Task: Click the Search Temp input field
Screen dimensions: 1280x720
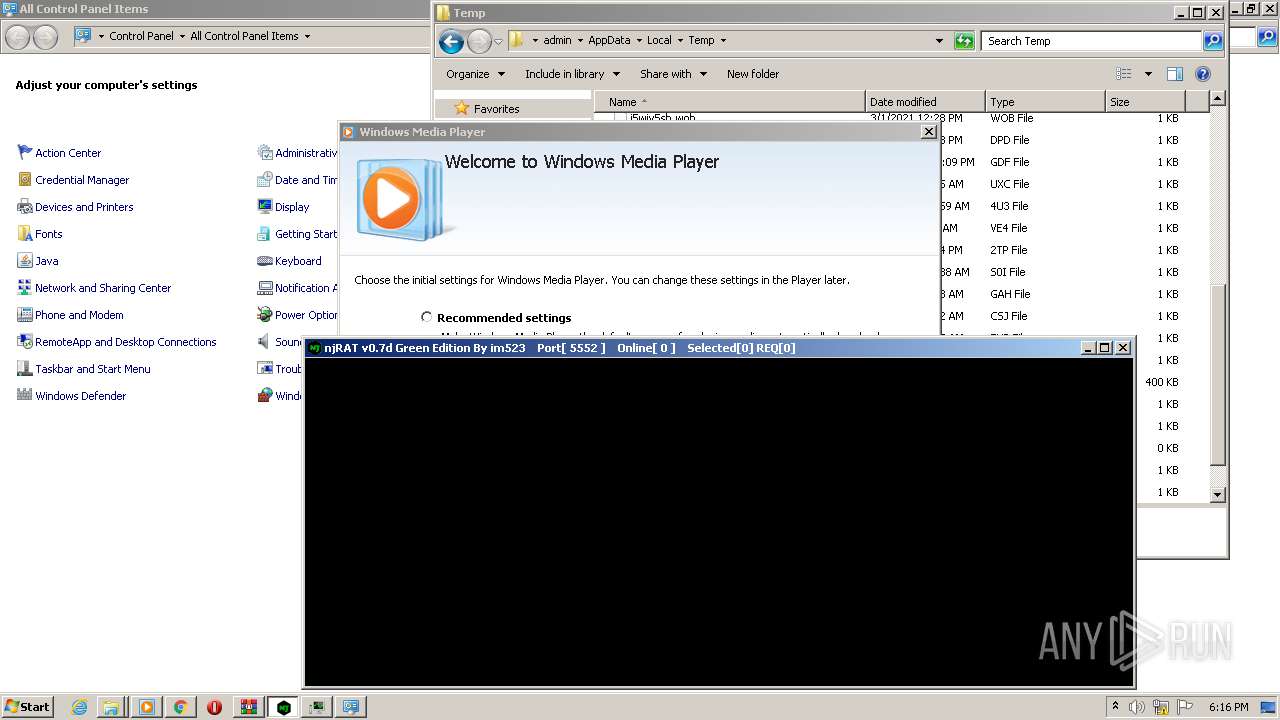Action: [1092, 41]
